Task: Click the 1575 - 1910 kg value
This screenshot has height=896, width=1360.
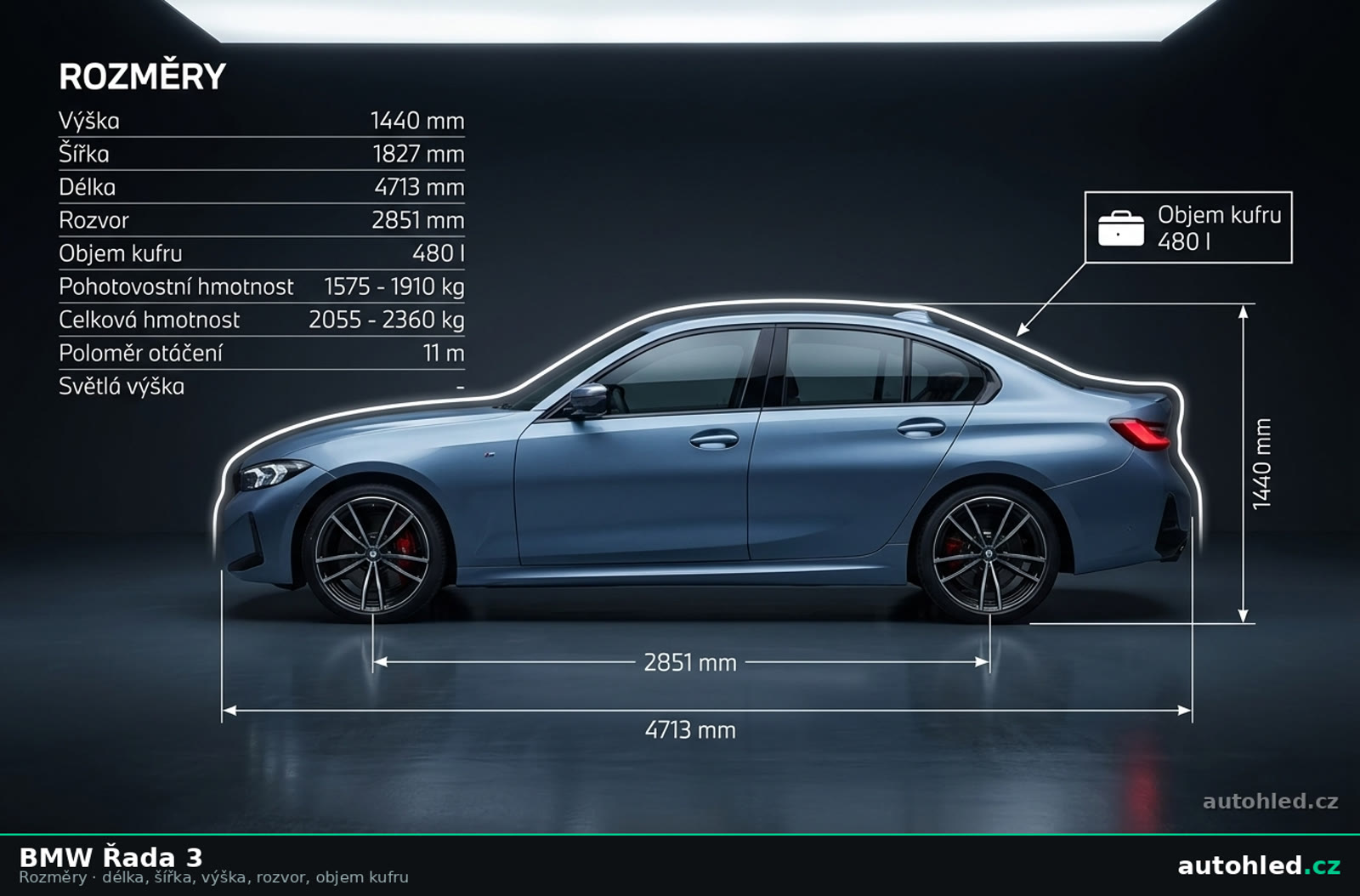Action: 394,286
